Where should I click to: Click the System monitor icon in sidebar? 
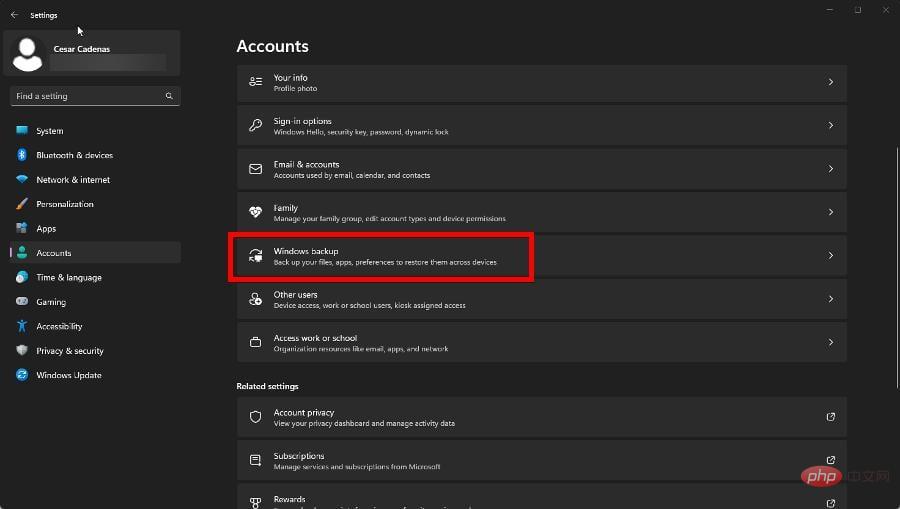click(x=22, y=131)
